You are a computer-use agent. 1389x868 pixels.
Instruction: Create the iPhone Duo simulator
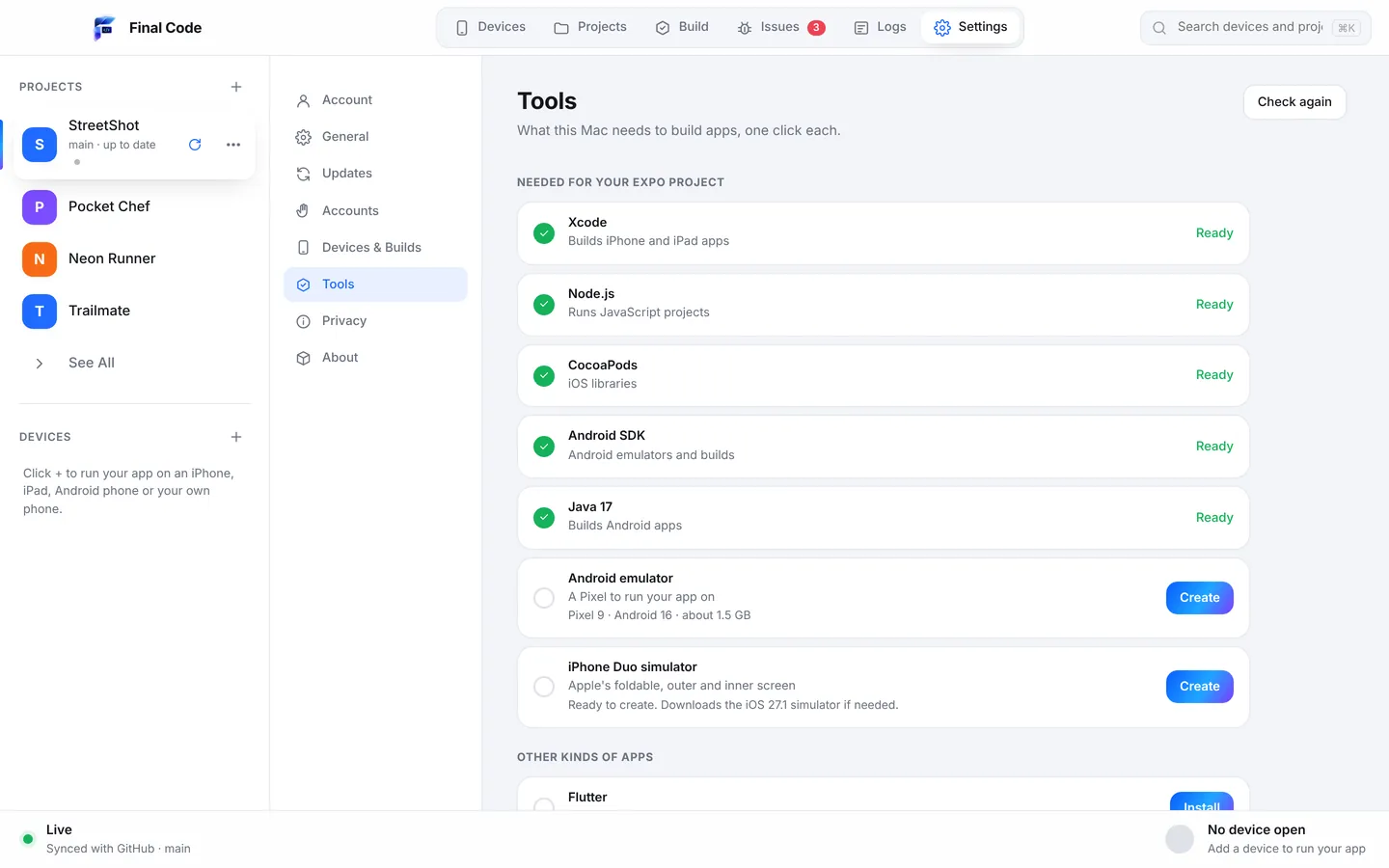point(1200,687)
